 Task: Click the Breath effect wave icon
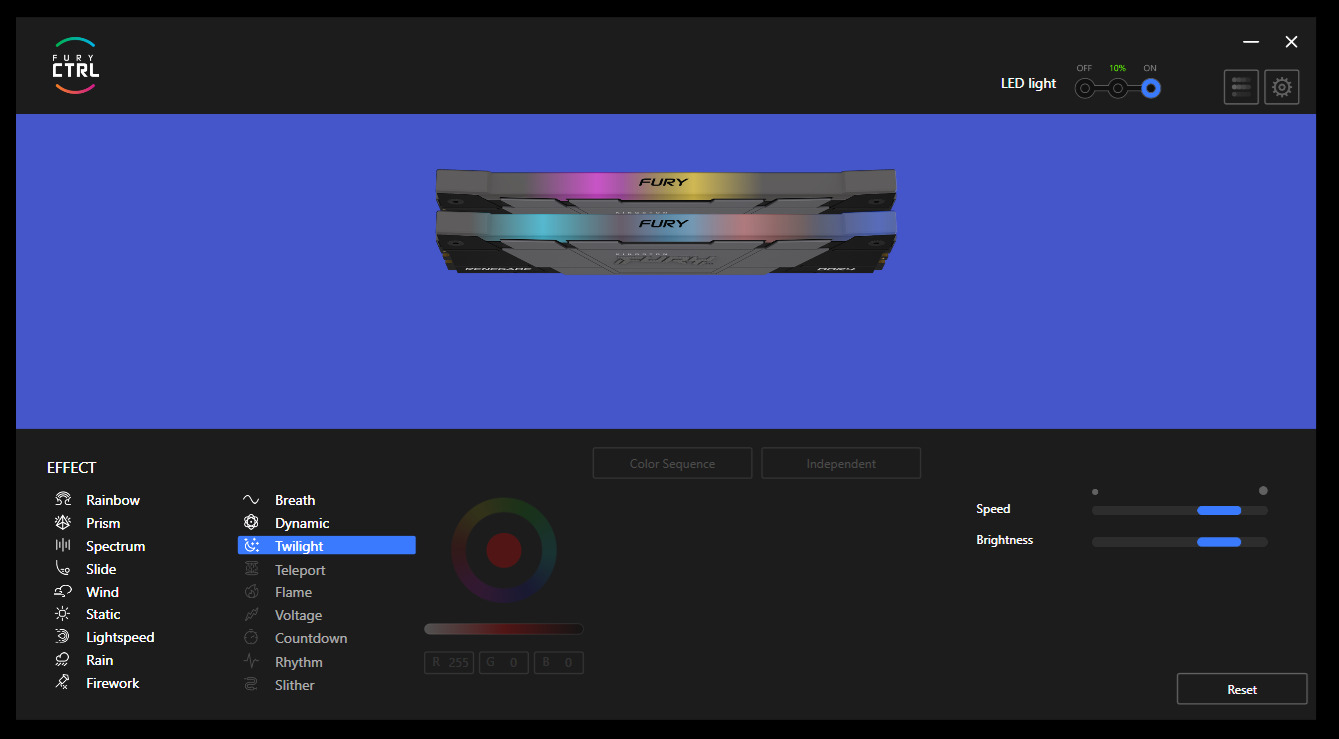[x=251, y=499]
